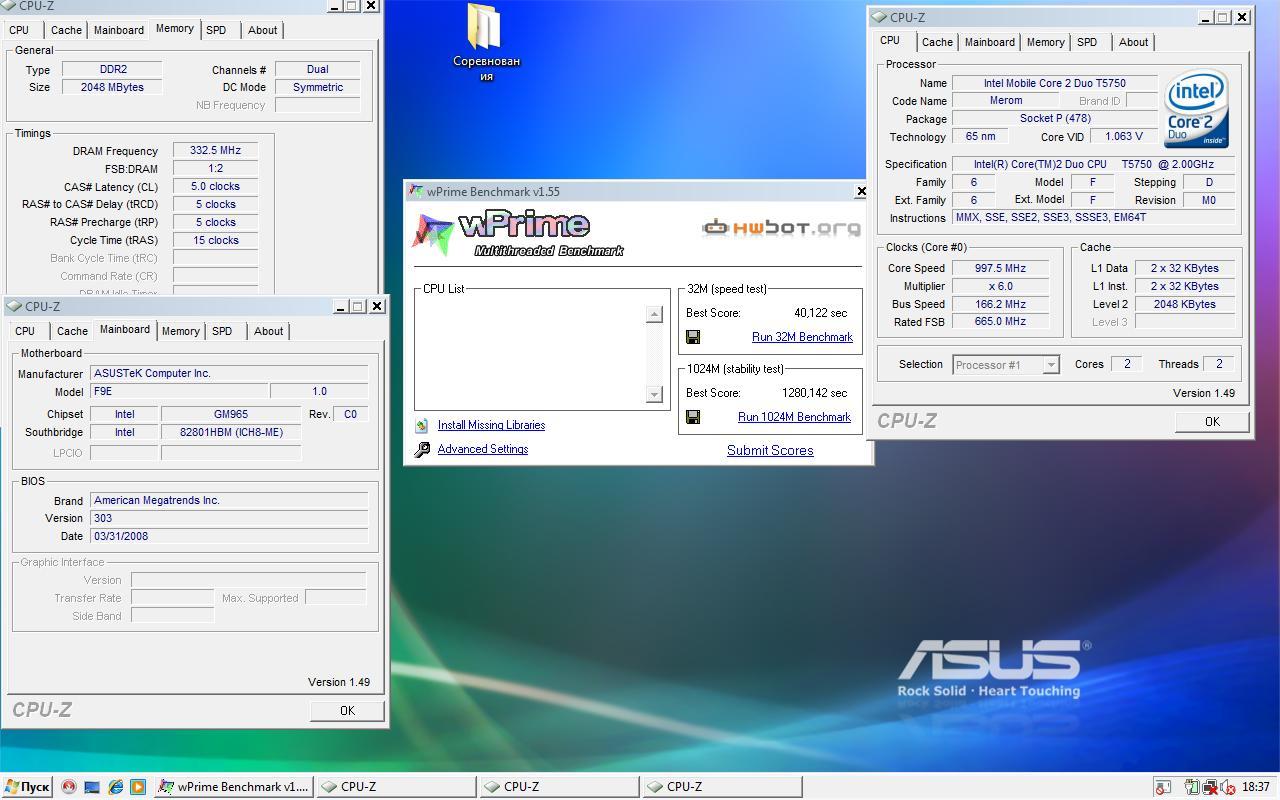The width and height of the screenshot is (1280, 800).
Task: Click the Name field Intel Mobile Core 2 Duo T5750
Action: coord(1054,83)
